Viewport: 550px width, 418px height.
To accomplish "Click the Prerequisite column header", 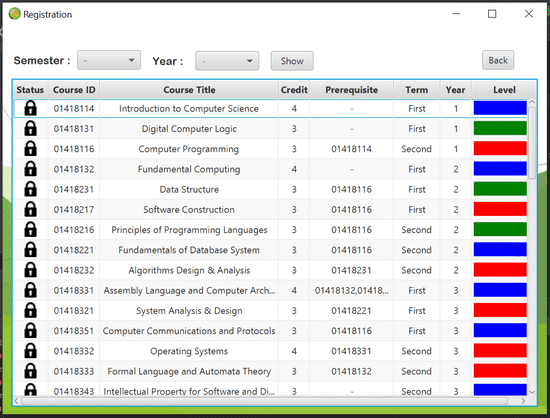I will tap(351, 90).
